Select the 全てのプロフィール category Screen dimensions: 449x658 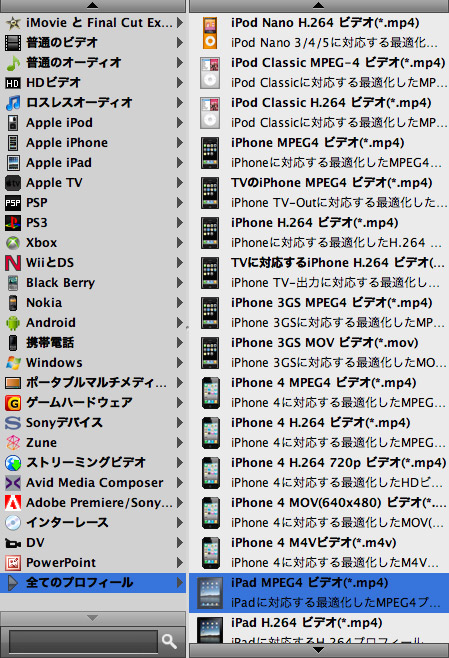click(93, 582)
